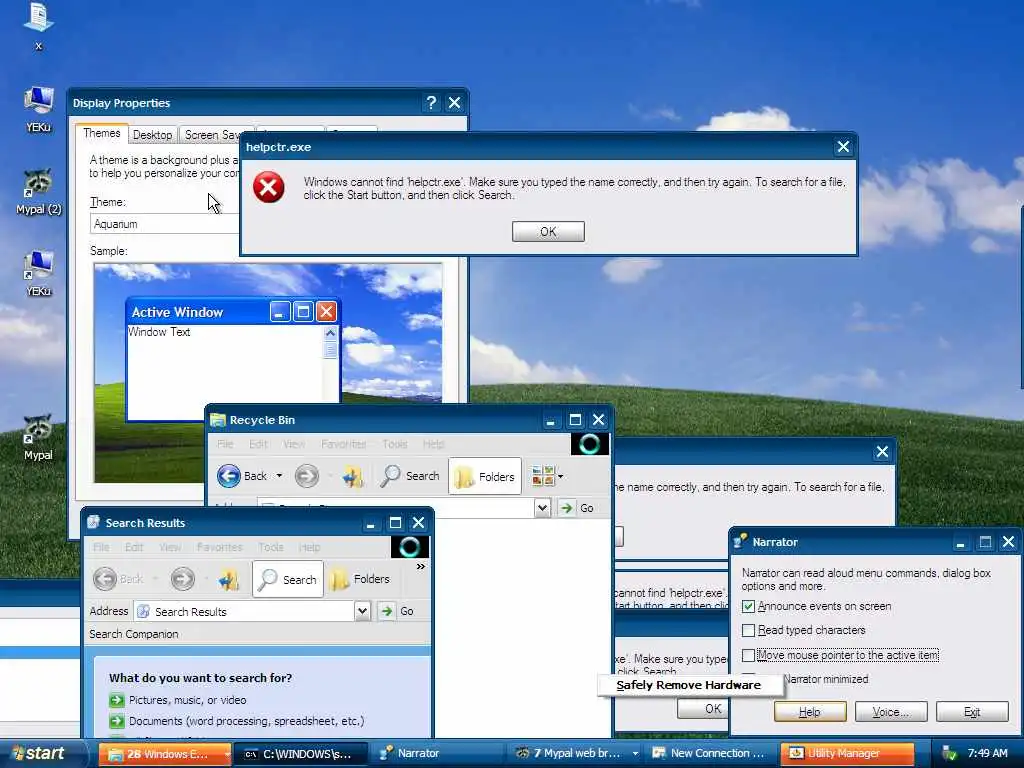The image size is (1024, 768).
Task: Choose Pictures, music, or video search
Action: click(x=187, y=700)
